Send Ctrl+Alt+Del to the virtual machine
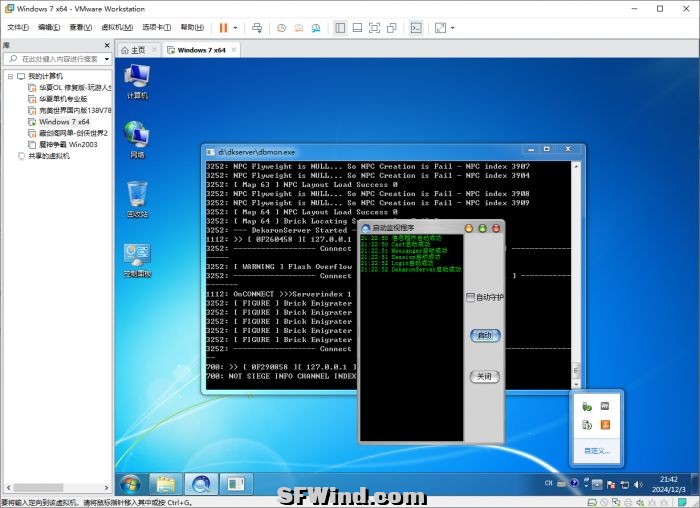The image size is (700, 508). tap(257, 28)
